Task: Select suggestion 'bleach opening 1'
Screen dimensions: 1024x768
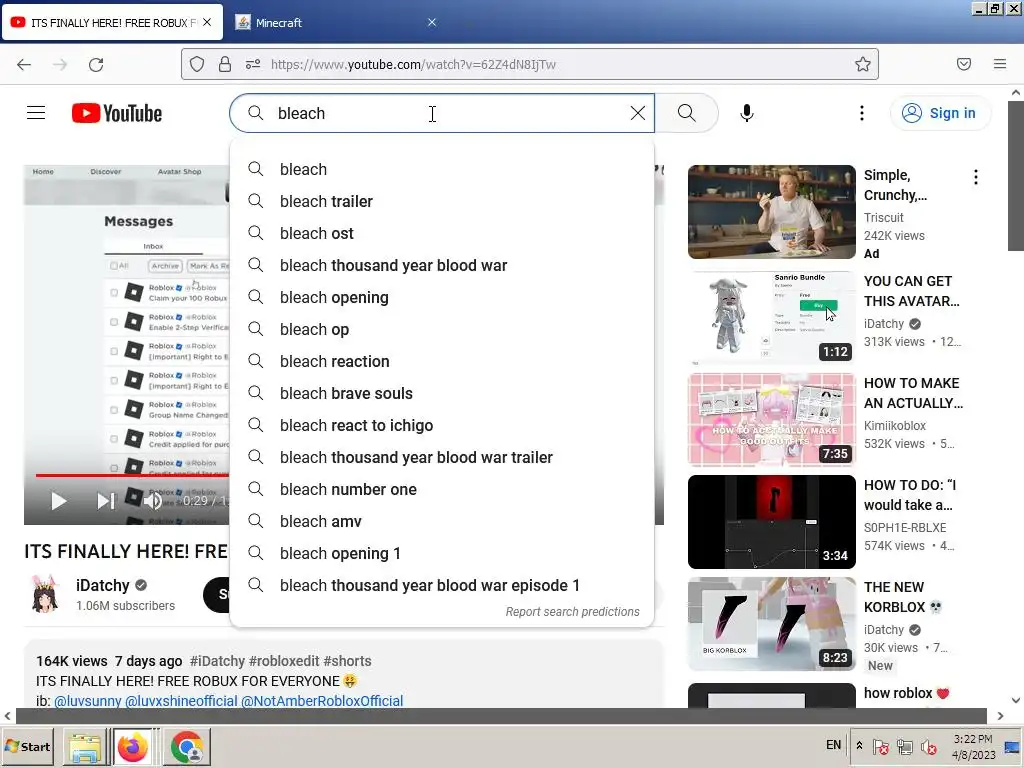Action: coord(441,553)
